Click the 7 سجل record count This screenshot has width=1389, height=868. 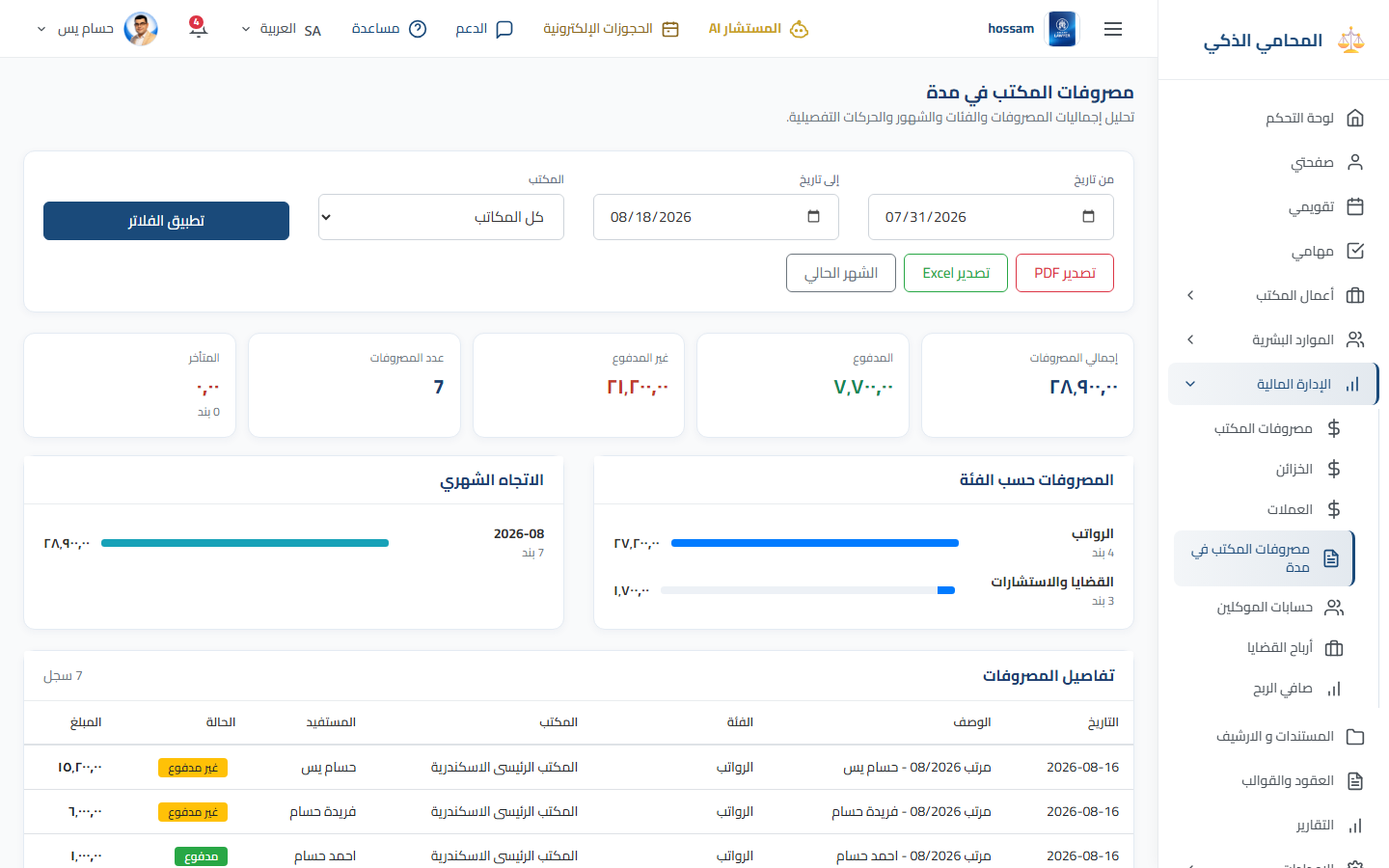pyautogui.click(x=63, y=676)
